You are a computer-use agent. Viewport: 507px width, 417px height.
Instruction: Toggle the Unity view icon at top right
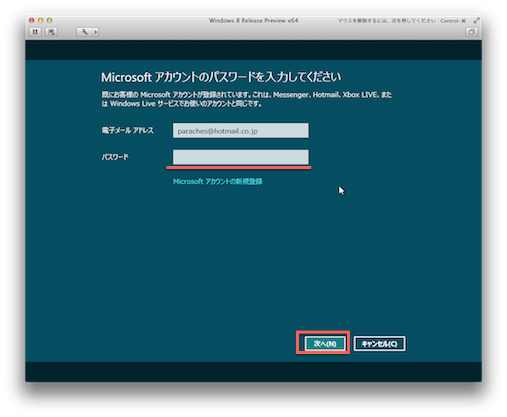[x=471, y=32]
